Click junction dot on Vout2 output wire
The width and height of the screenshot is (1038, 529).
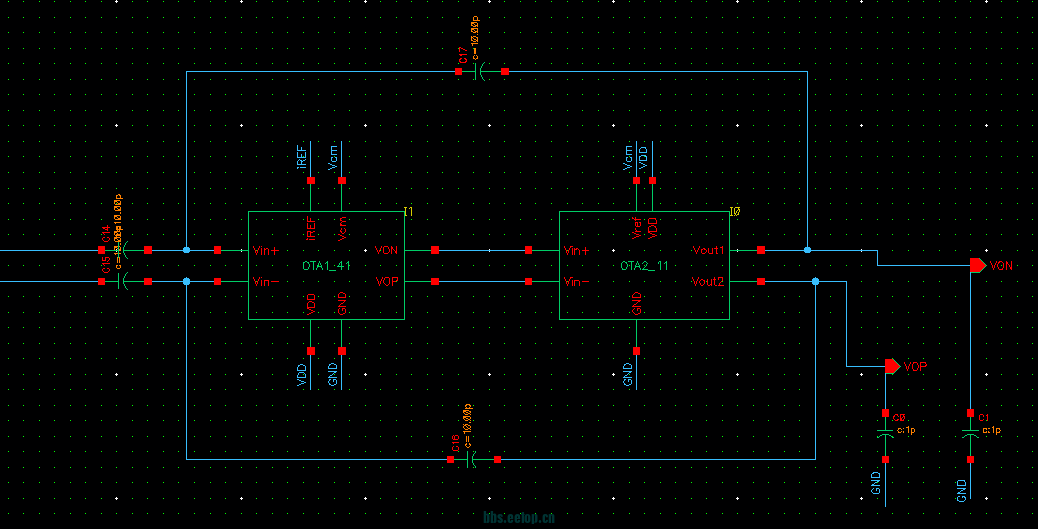(x=816, y=281)
